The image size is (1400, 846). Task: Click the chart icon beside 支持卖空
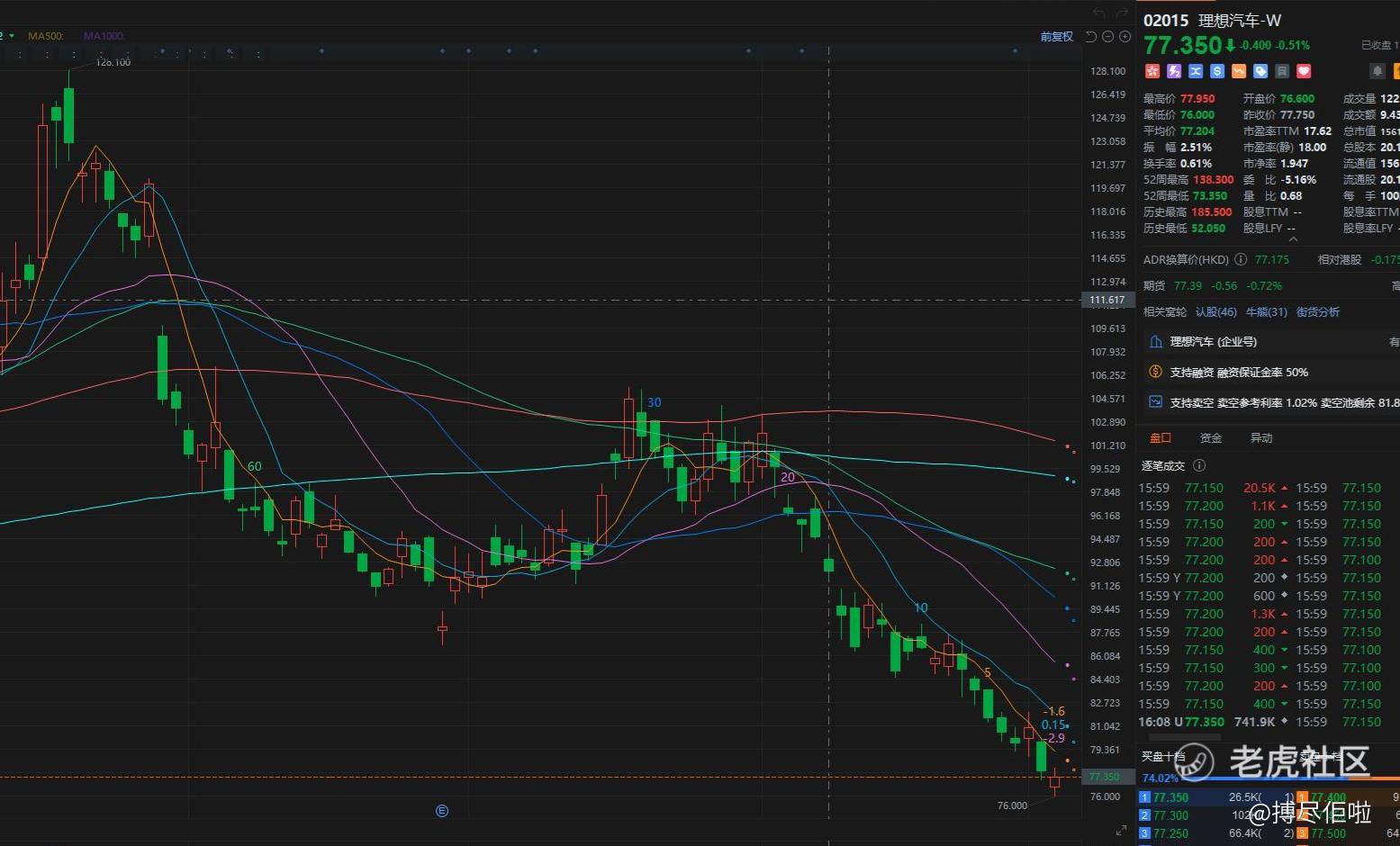(1156, 402)
